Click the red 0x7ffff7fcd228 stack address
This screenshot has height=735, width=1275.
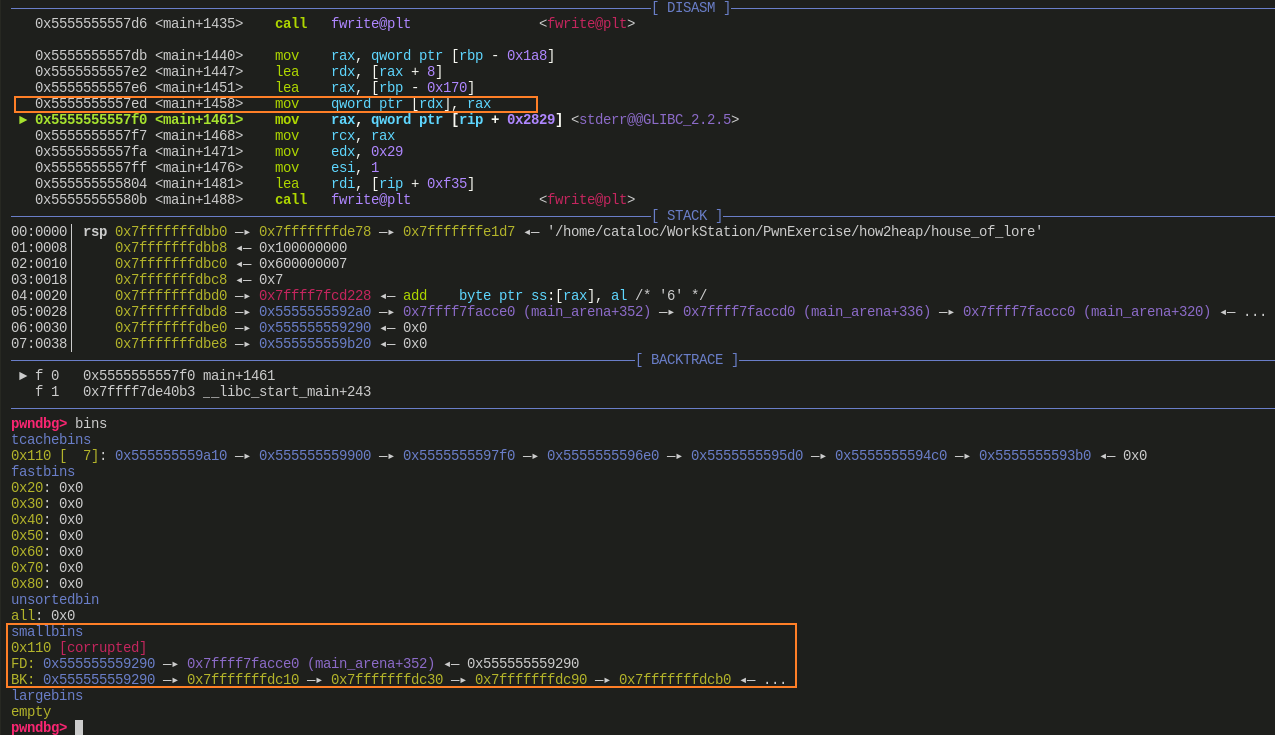coord(315,296)
